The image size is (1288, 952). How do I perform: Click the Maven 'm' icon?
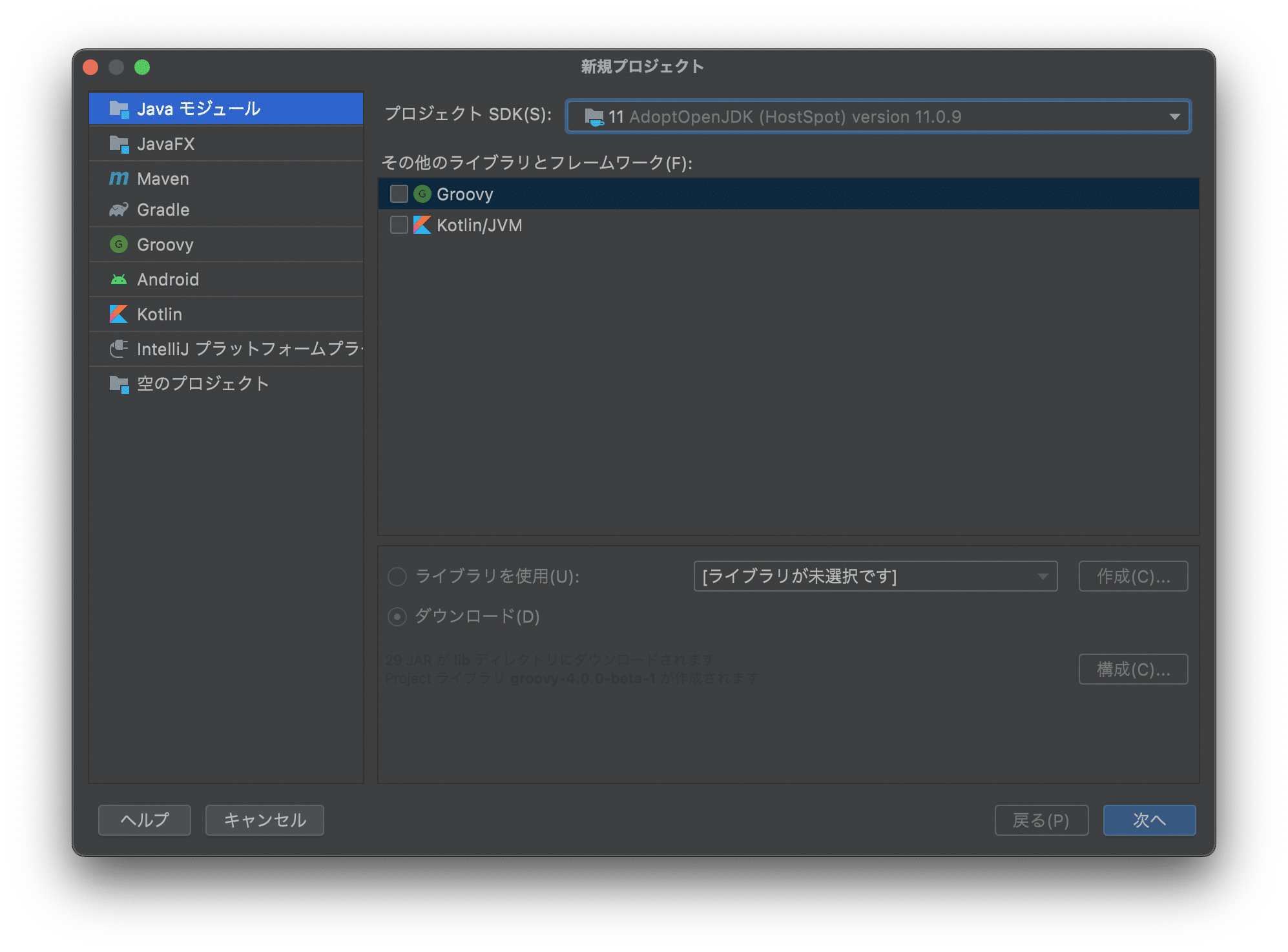pyautogui.click(x=119, y=178)
